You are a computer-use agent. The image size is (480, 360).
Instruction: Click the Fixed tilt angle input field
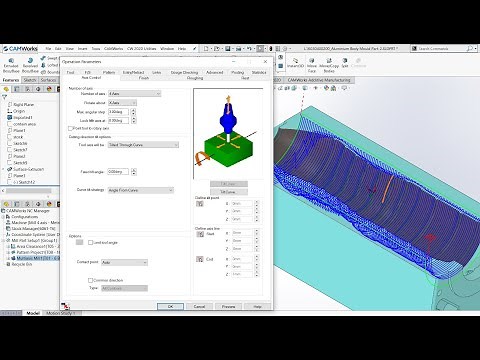coord(118,172)
